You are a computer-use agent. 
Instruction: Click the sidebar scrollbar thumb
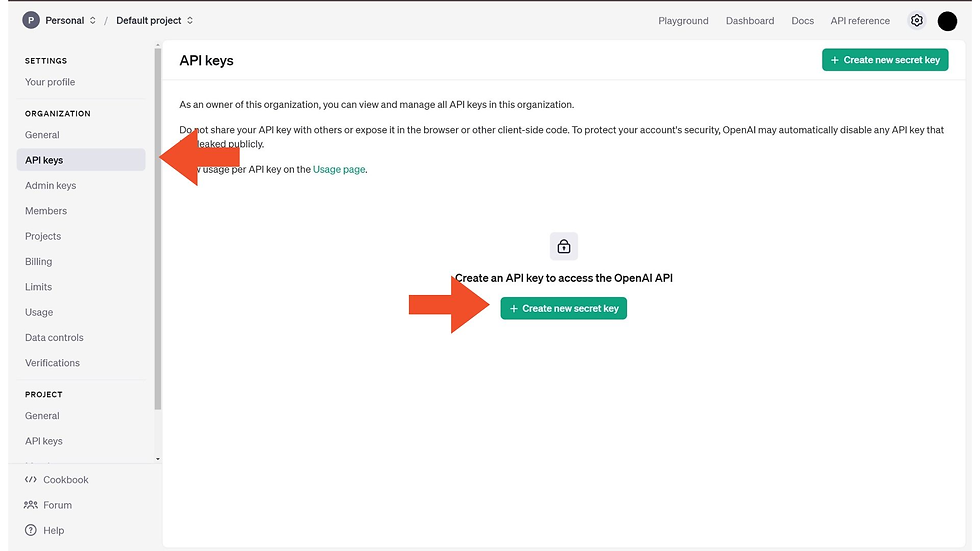pos(158,228)
